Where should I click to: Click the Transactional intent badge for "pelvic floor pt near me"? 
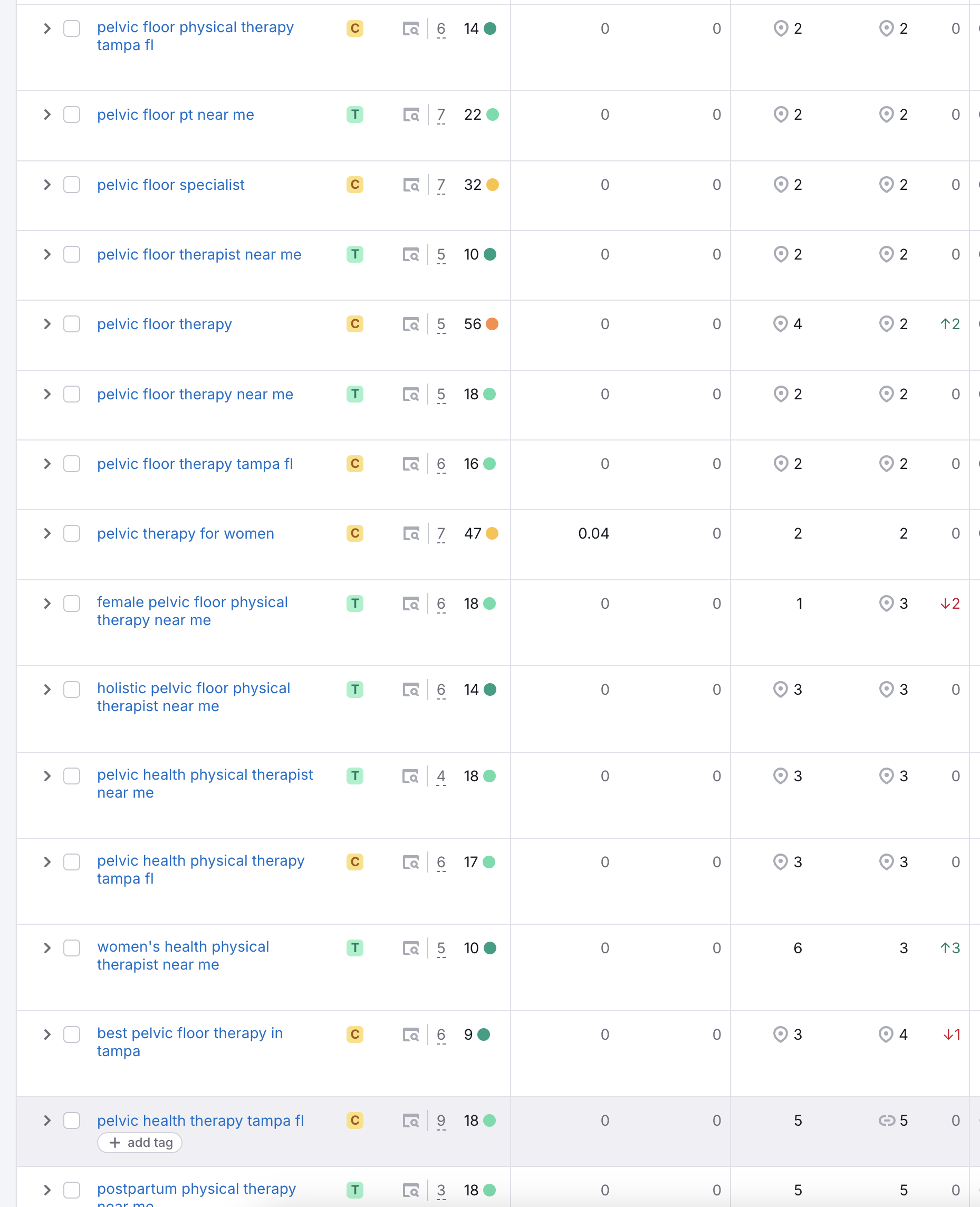[x=354, y=114]
